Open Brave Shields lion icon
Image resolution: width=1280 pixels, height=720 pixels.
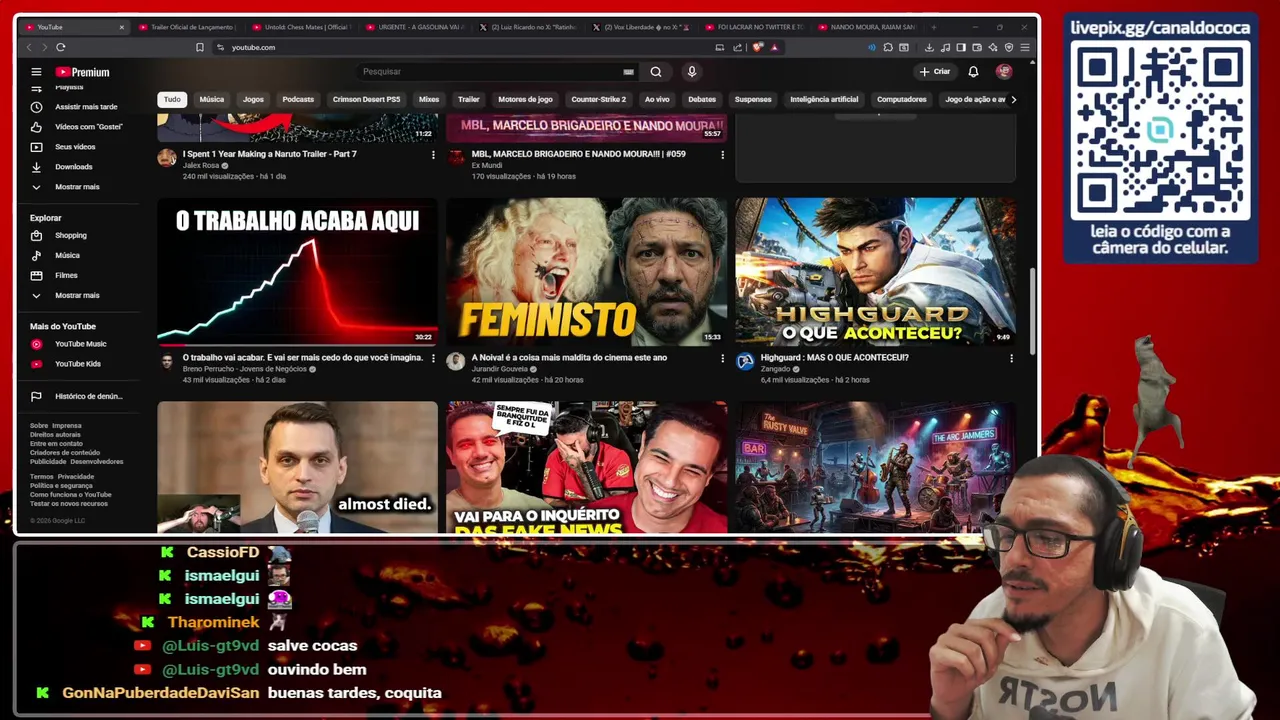pos(758,47)
